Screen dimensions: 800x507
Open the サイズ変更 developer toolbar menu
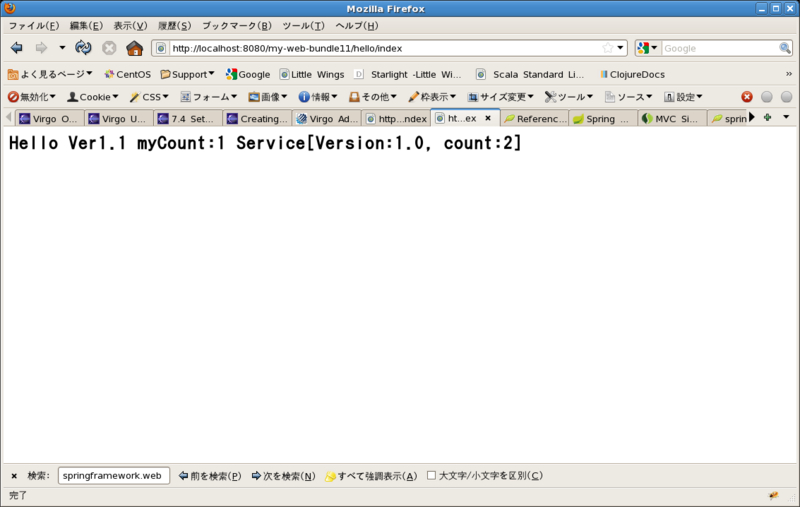coord(501,97)
